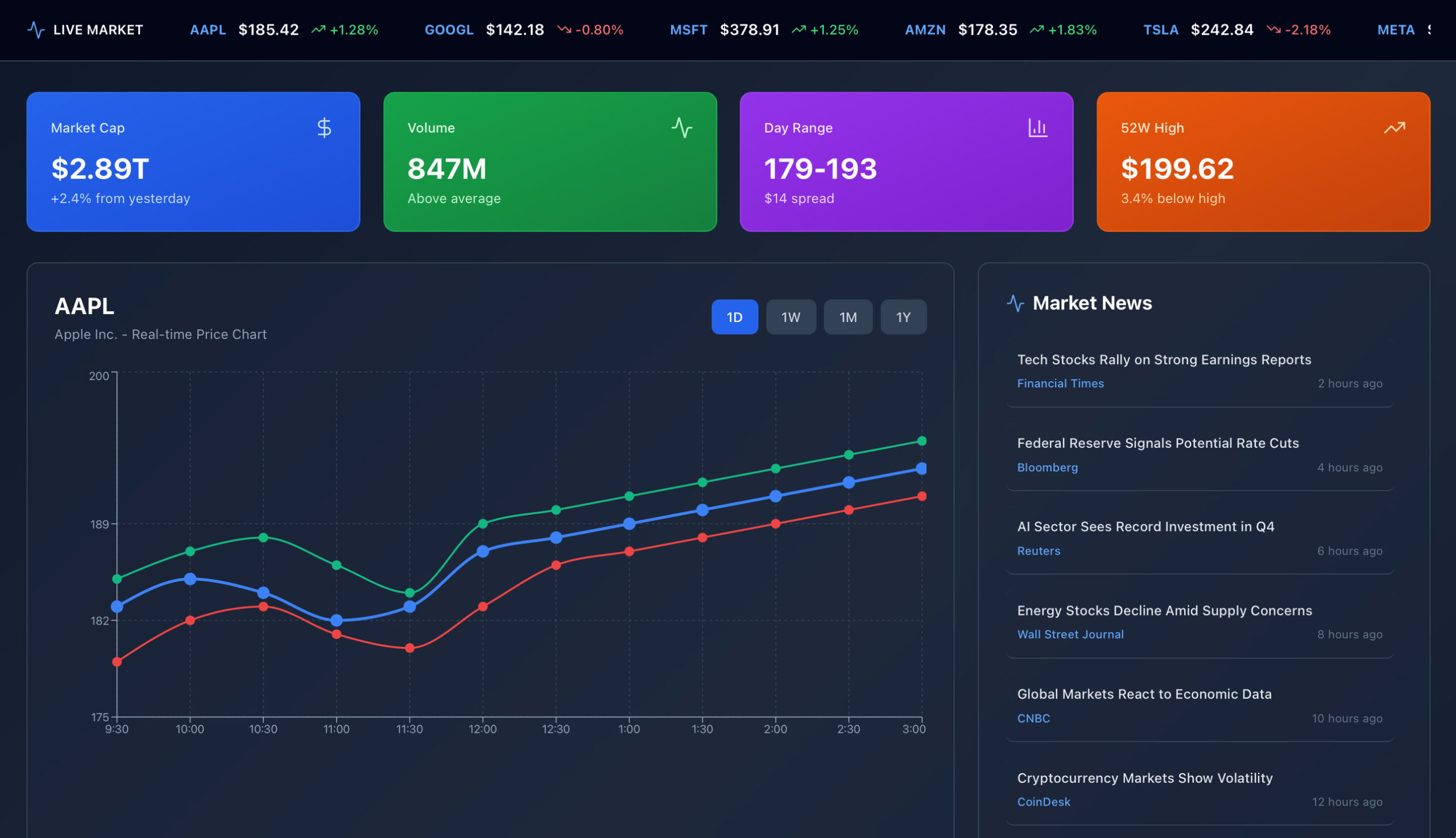Image resolution: width=1456 pixels, height=838 pixels.
Task: Click the pulse icon beside Market News heading
Action: tap(1015, 303)
